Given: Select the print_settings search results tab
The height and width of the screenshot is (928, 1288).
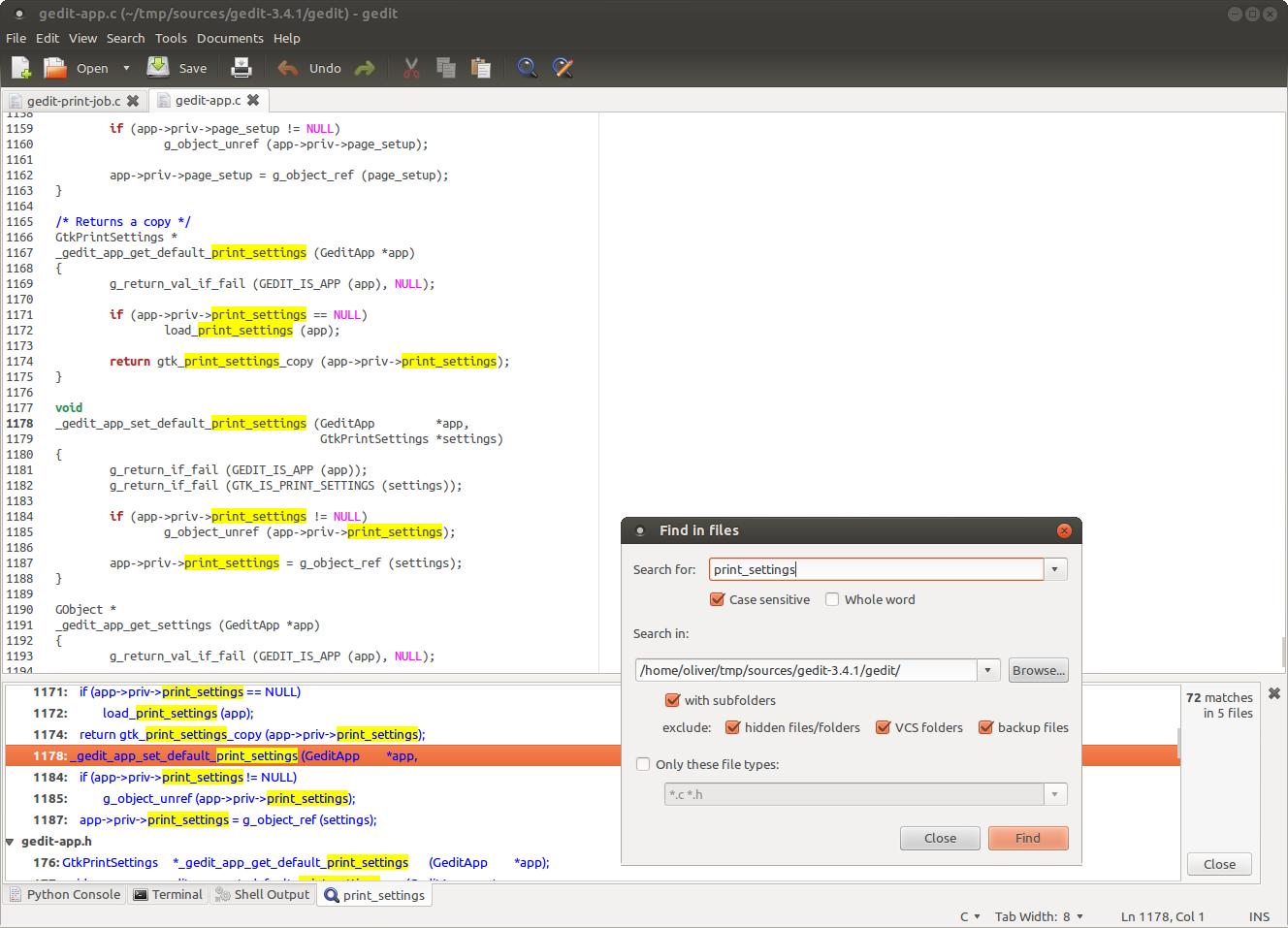Looking at the screenshot, I should pyautogui.click(x=374, y=895).
